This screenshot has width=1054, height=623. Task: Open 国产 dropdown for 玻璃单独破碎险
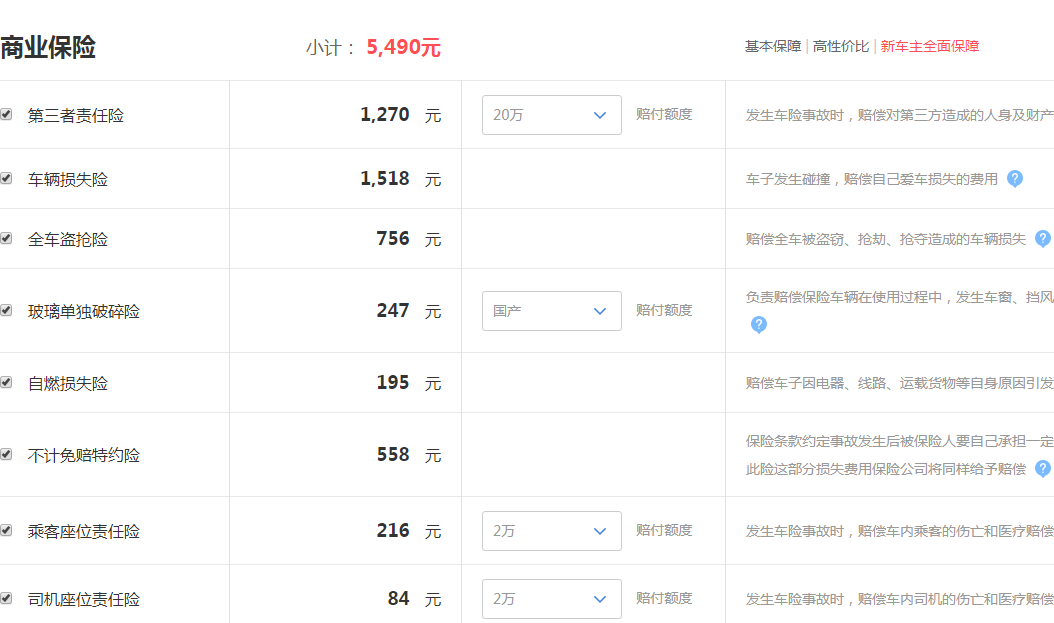click(551, 310)
